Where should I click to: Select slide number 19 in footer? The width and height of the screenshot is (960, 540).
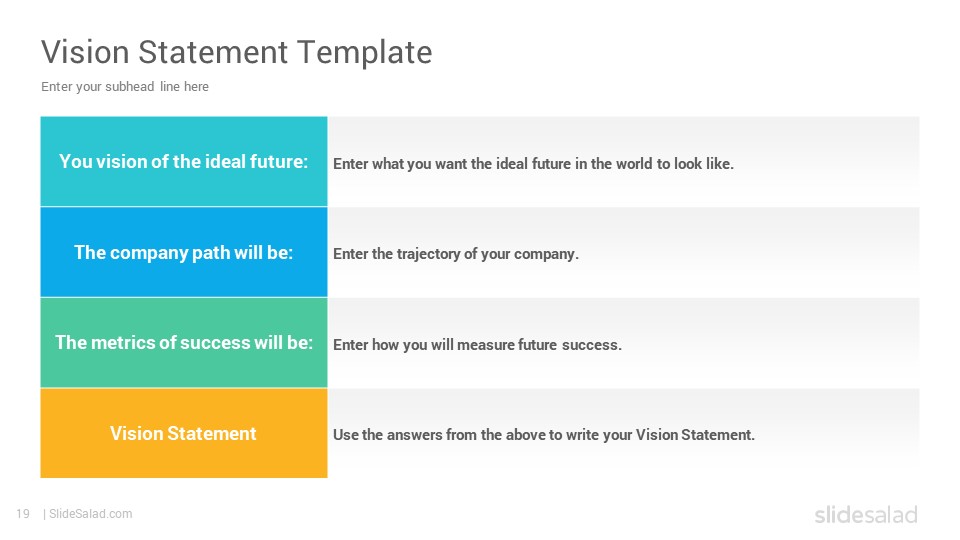pos(23,514)
